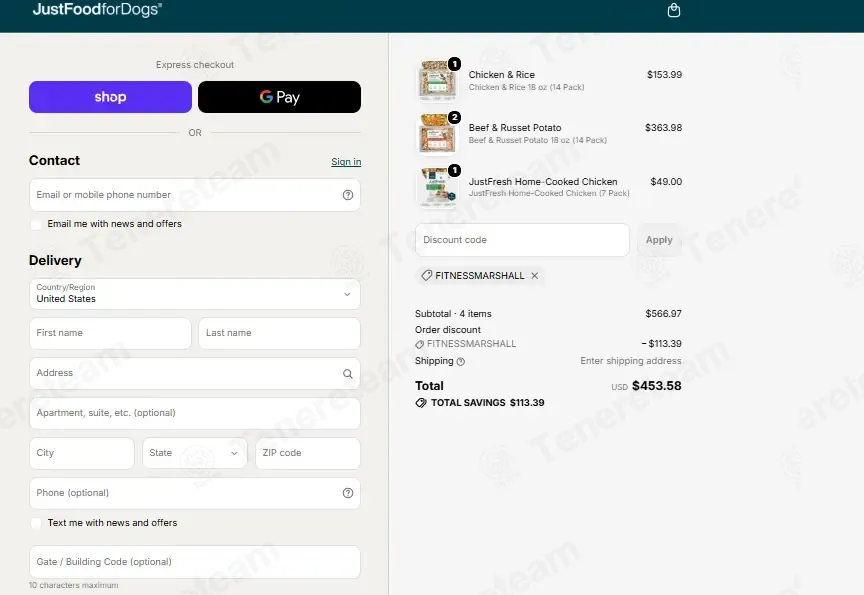864x595 pixels.
Task: Click the JustFoodforDogs logo
Action: (x=97, y=9)
